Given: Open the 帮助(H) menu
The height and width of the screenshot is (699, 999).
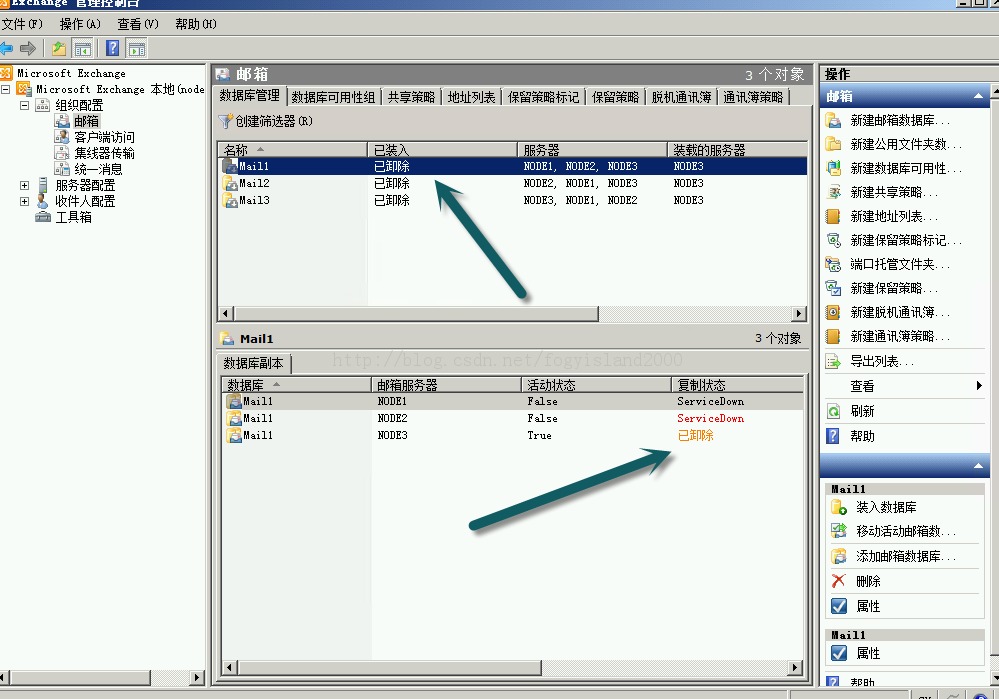Looking at the screenshot, I should (x=196, y=24).
